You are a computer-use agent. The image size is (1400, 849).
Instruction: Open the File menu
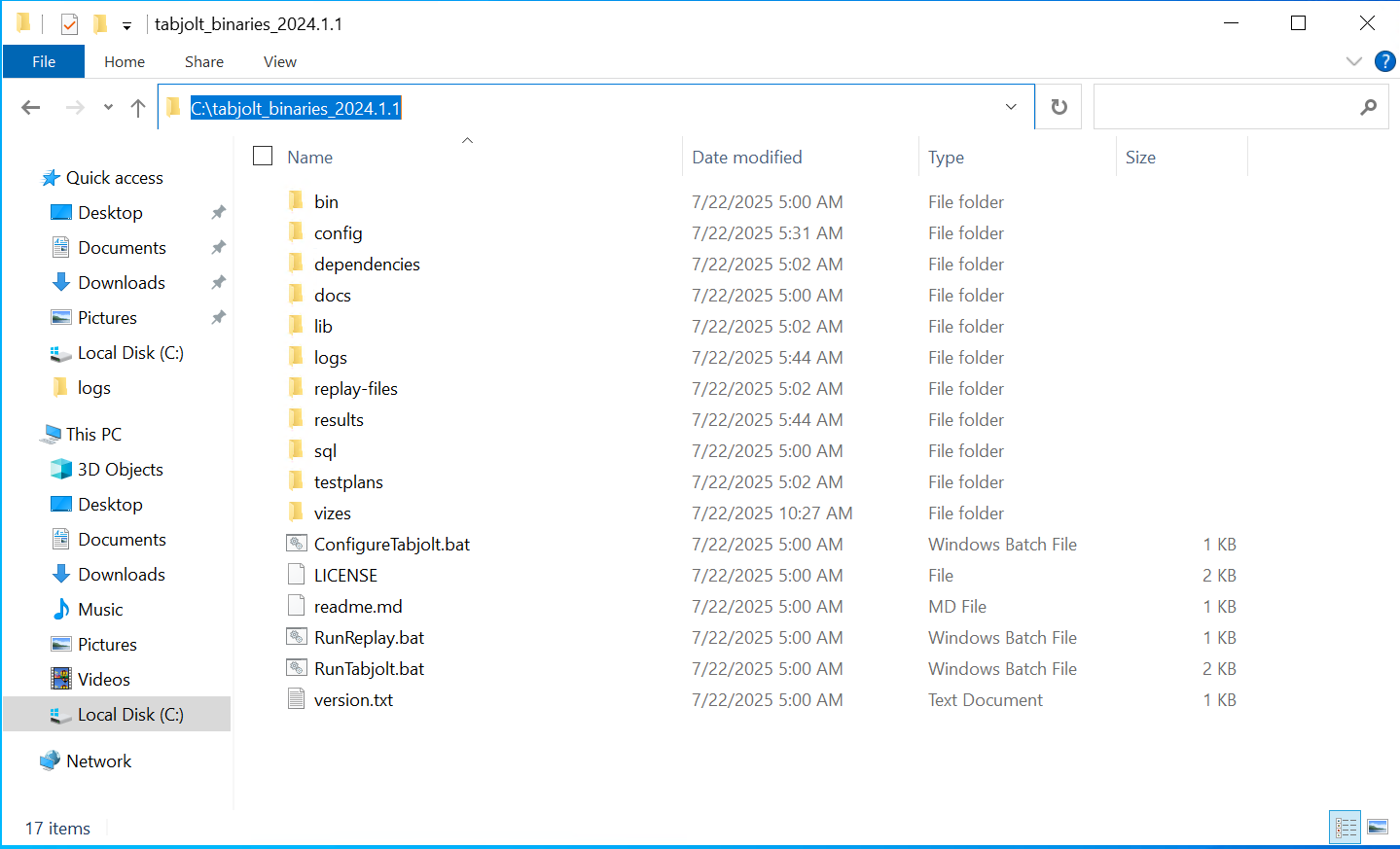[x=44, y=61]
